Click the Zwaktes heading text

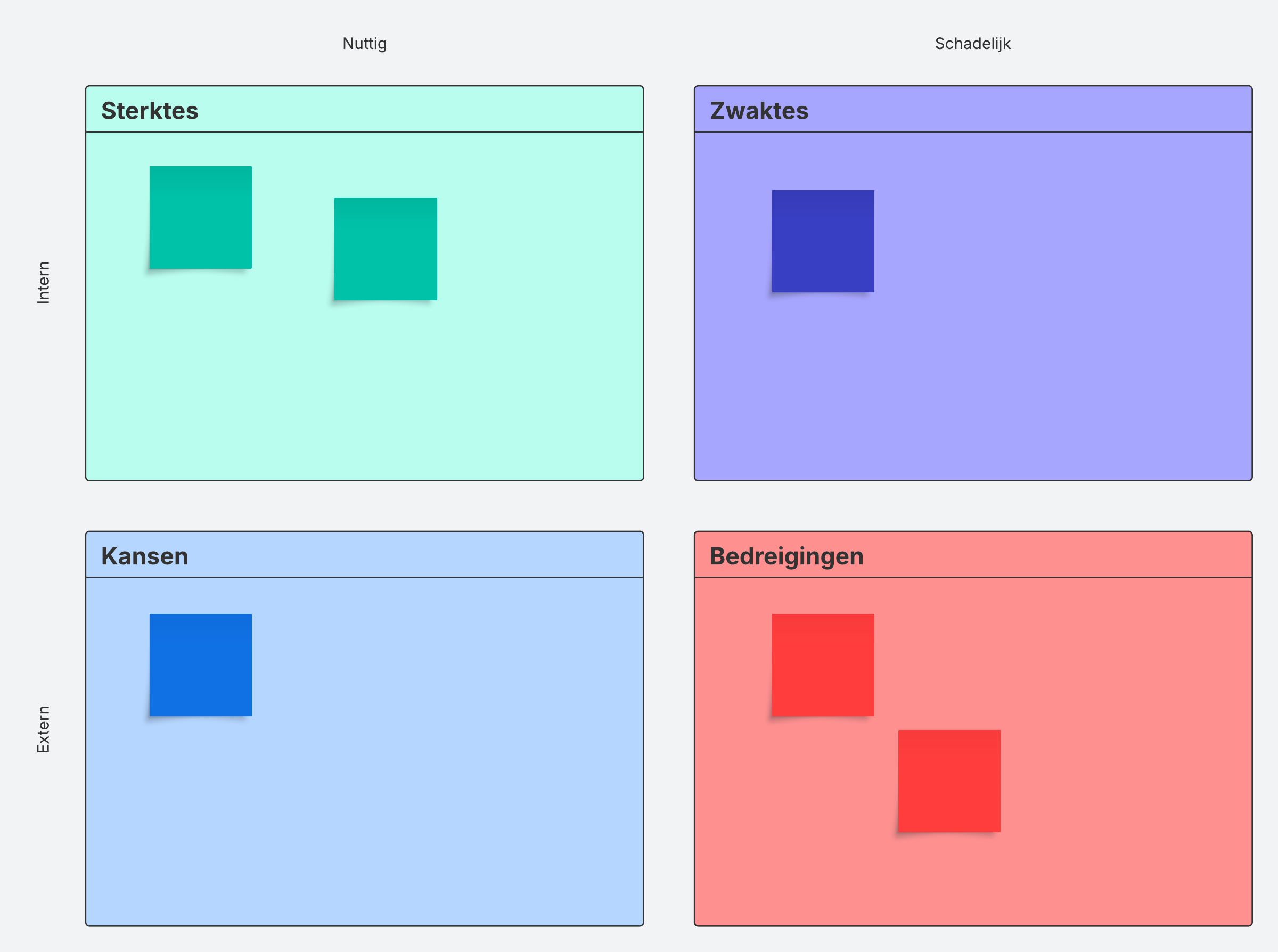pyautogui.click(x=759, y=111)
